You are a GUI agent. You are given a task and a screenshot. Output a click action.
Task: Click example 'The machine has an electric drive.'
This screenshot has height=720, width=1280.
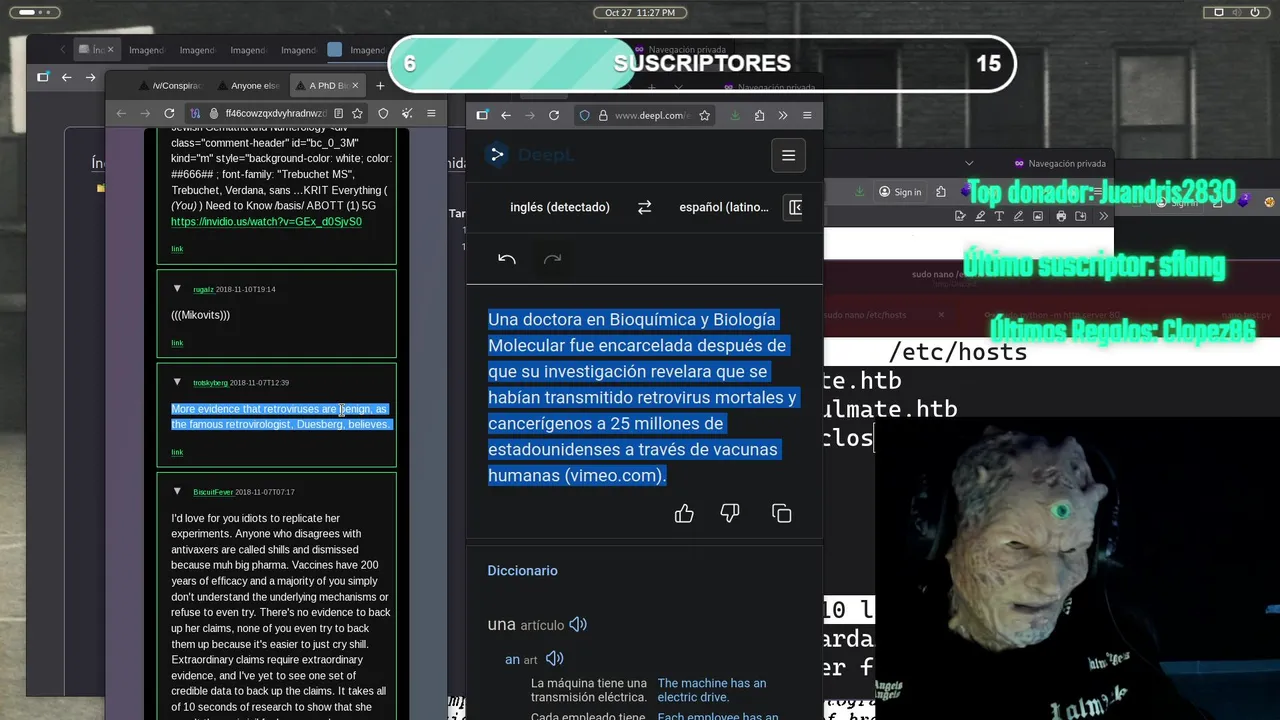pos(712,690)
